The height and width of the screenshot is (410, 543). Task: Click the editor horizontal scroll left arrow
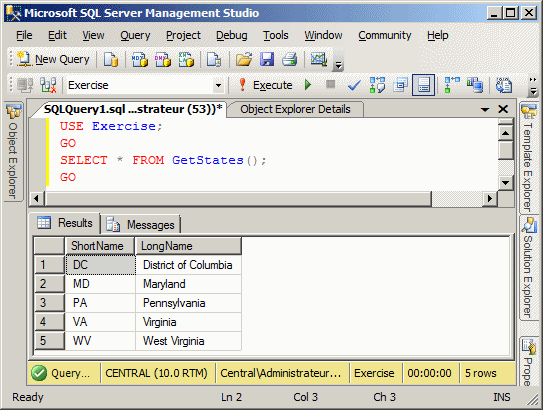(36, 199)
